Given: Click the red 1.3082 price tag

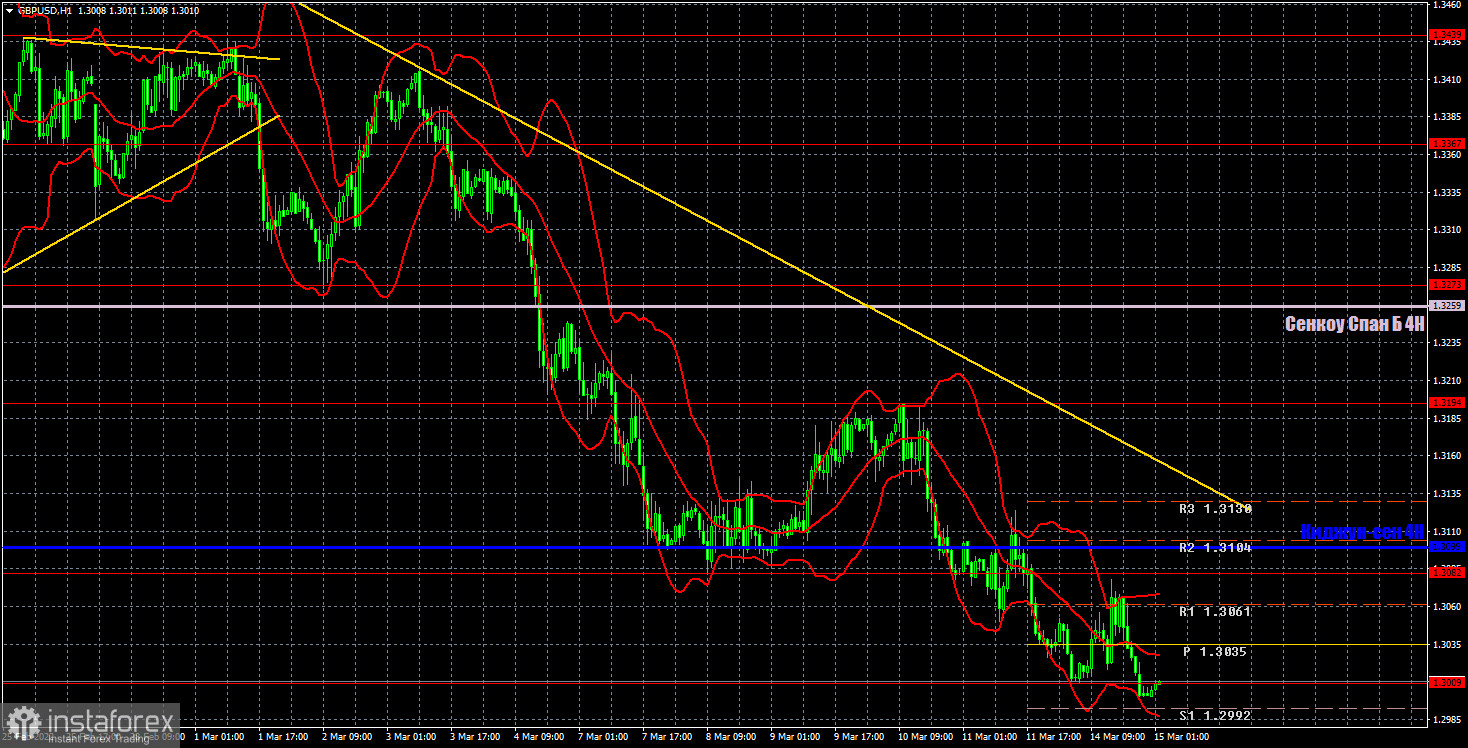Looking at the screenshot, I should (x=1448, y=572).
